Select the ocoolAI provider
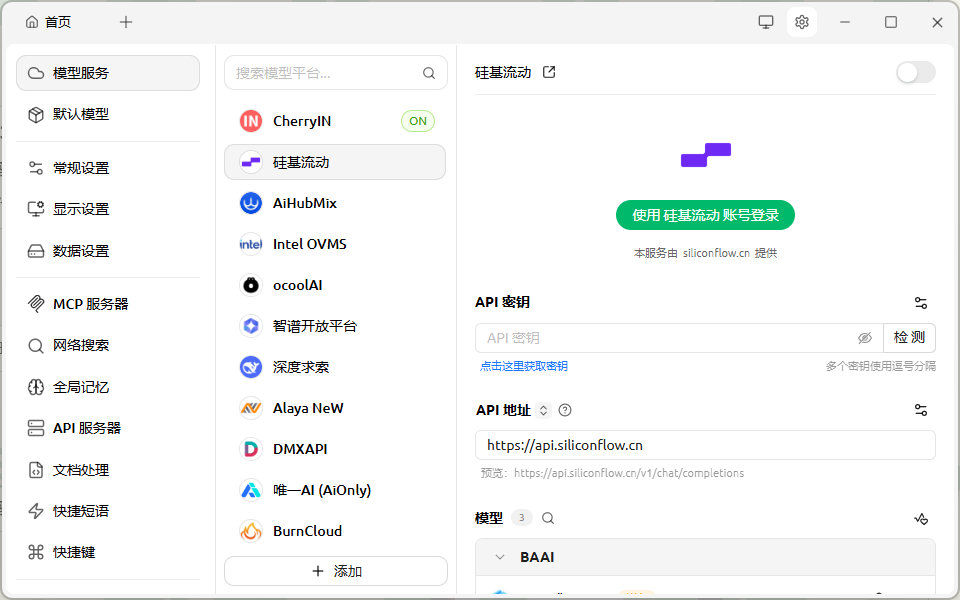The image size is (960, 600). pos(335,285)
